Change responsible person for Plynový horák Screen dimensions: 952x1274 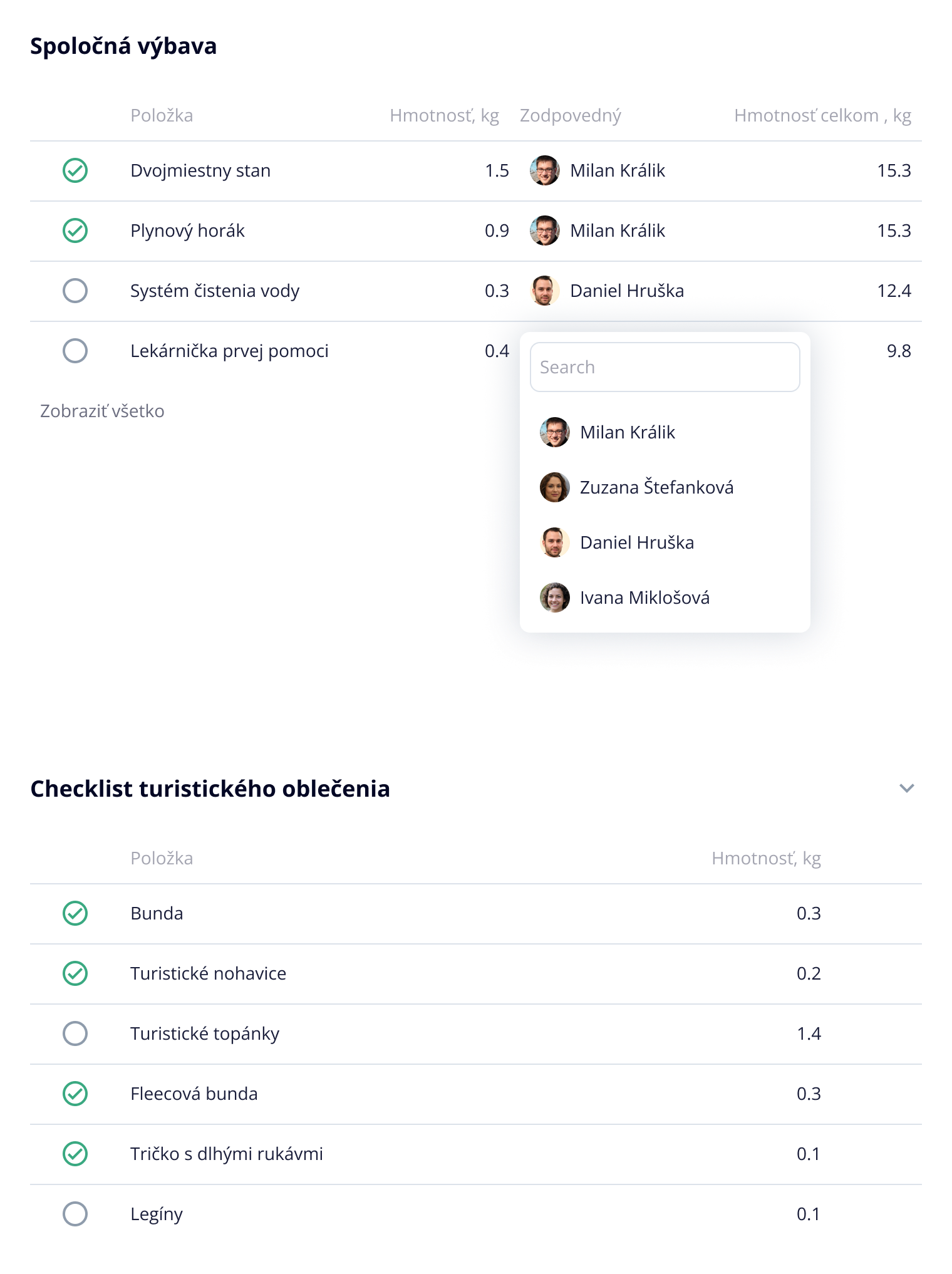(x=617, y=230)
